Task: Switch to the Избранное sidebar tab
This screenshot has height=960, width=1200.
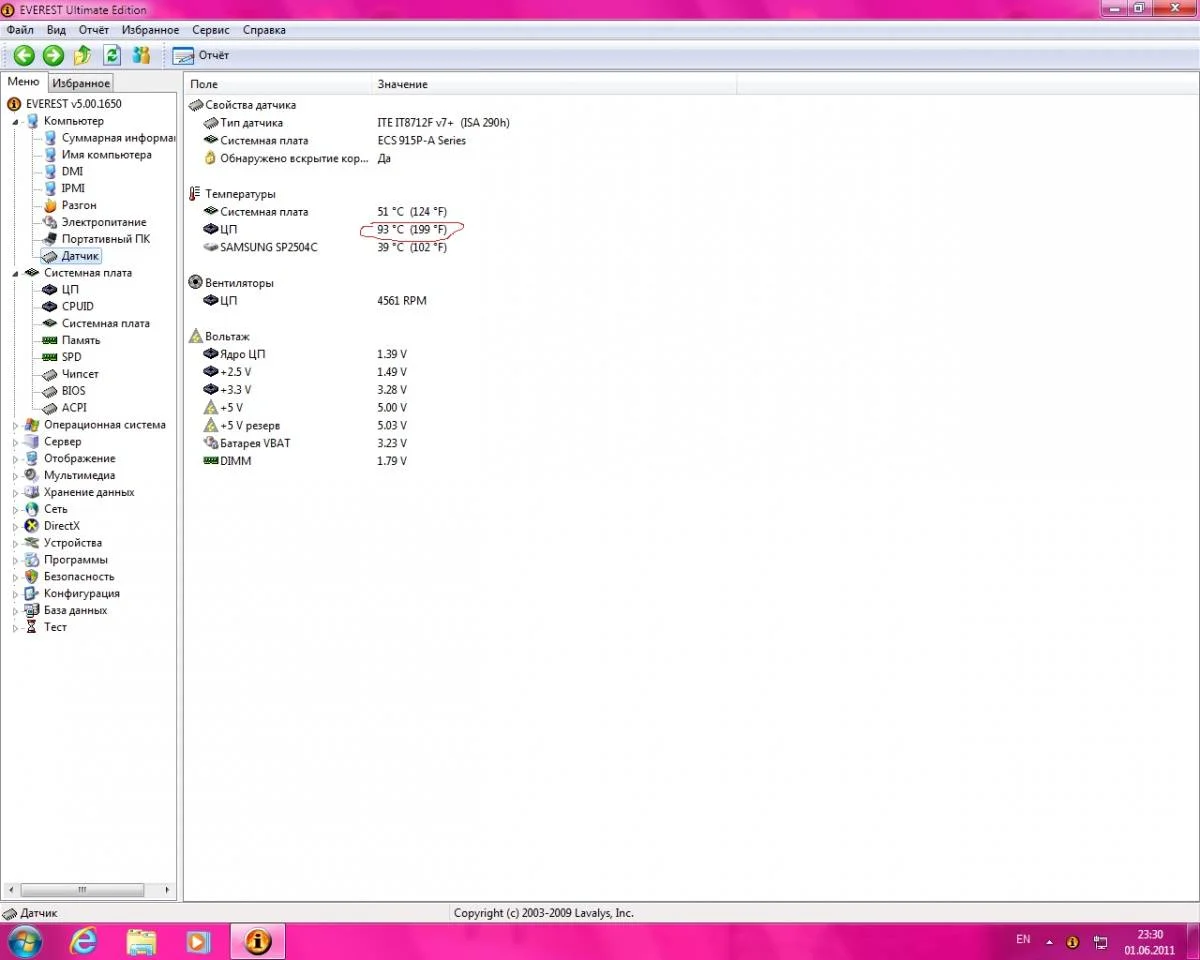Action: pyautogui.click(x=81, y=84)
